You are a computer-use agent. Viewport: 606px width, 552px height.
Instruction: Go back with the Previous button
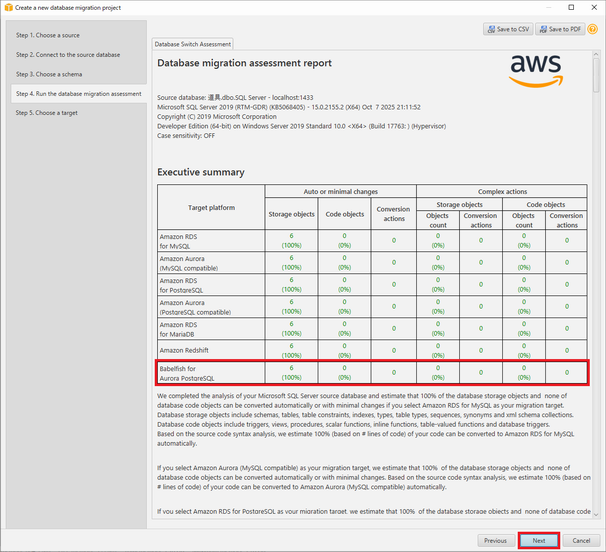[x=495, y=539]
